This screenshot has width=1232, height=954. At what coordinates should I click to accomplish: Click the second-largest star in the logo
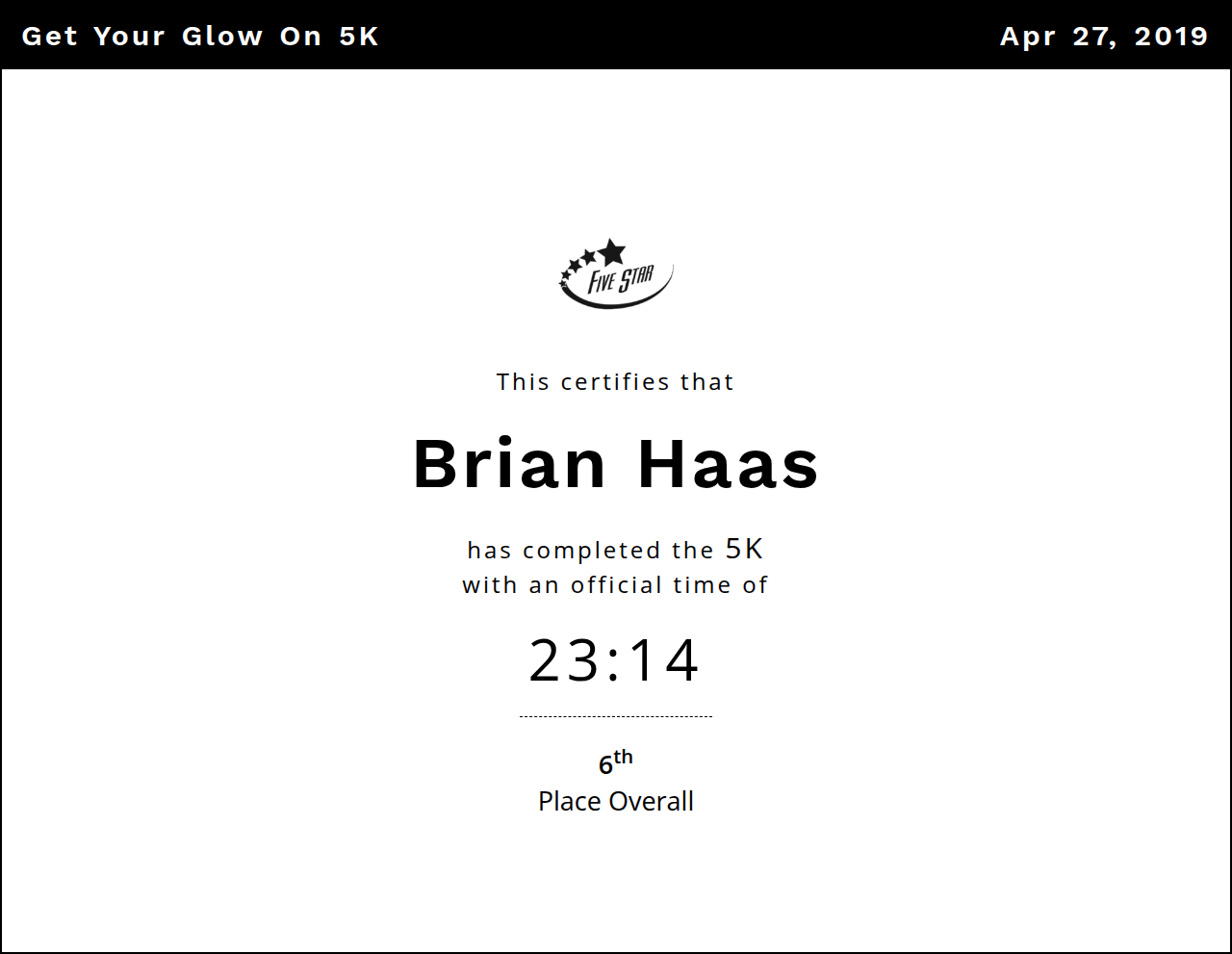(589, 256)
